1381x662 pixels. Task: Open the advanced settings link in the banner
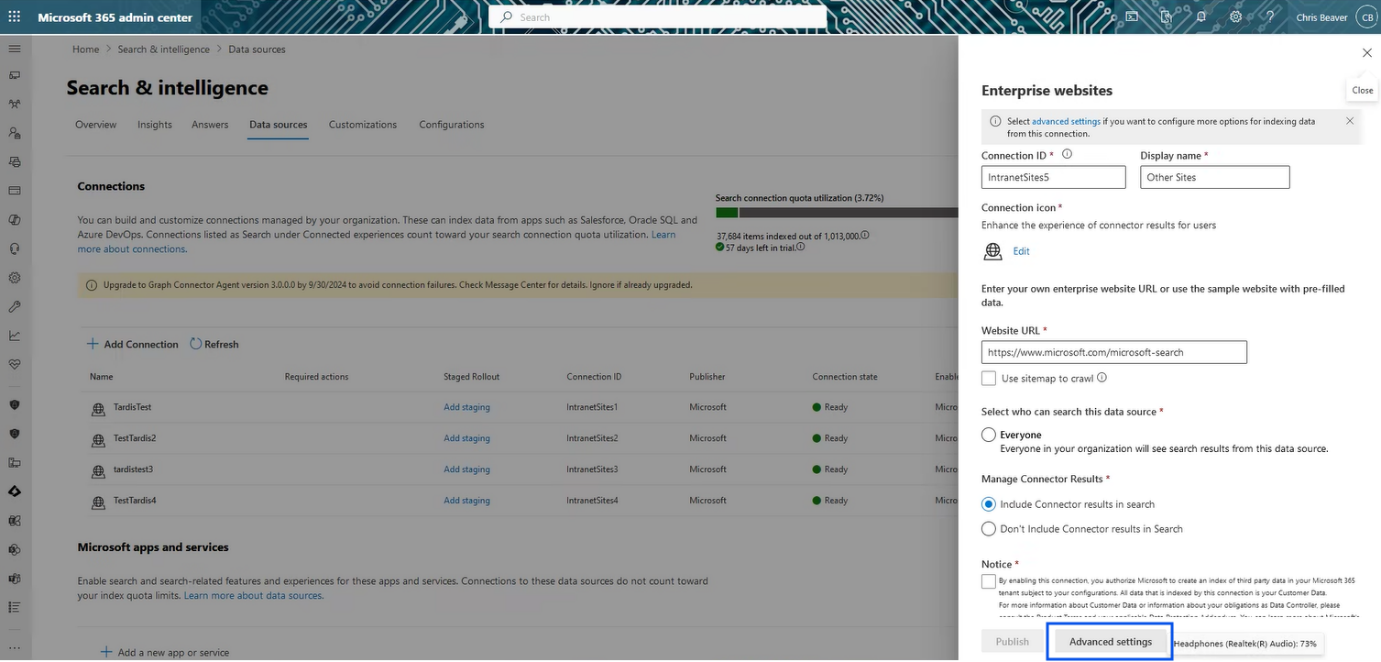tap(1066, 121)
